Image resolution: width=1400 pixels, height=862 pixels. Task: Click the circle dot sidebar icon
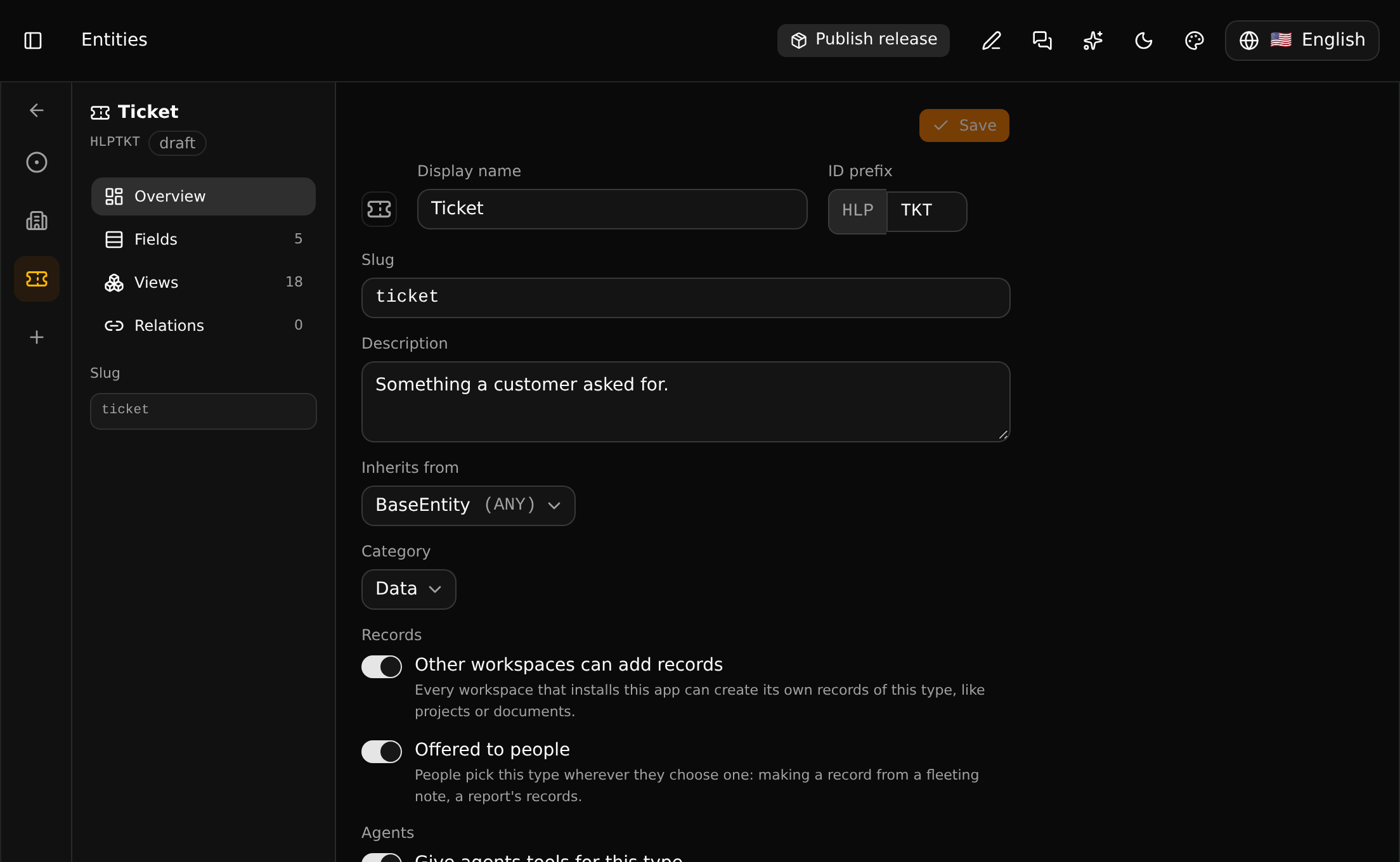(x=37, y=162)
